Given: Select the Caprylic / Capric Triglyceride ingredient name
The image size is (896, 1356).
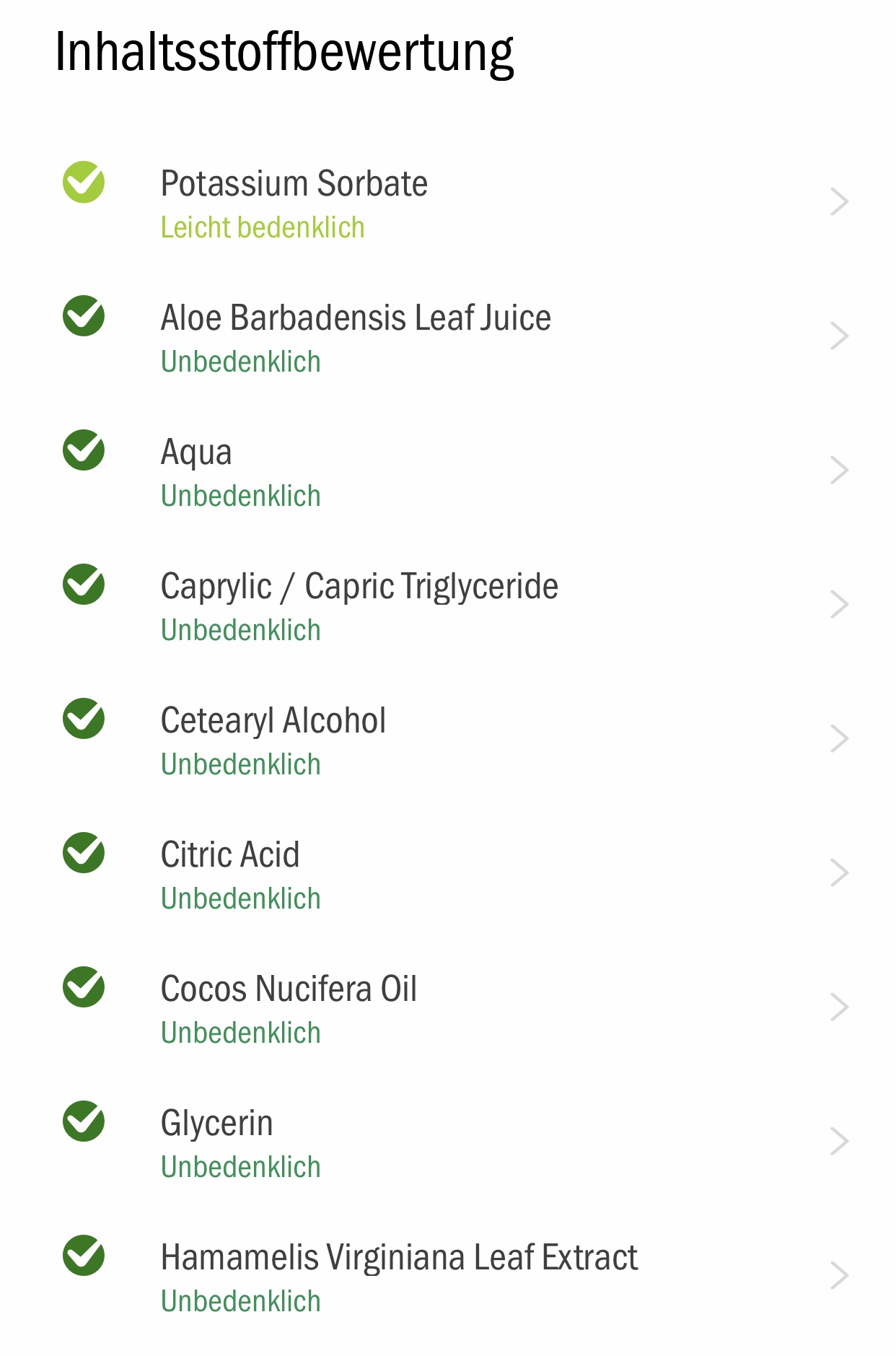Looking at the screenshot, I should (x=359, y=587).
